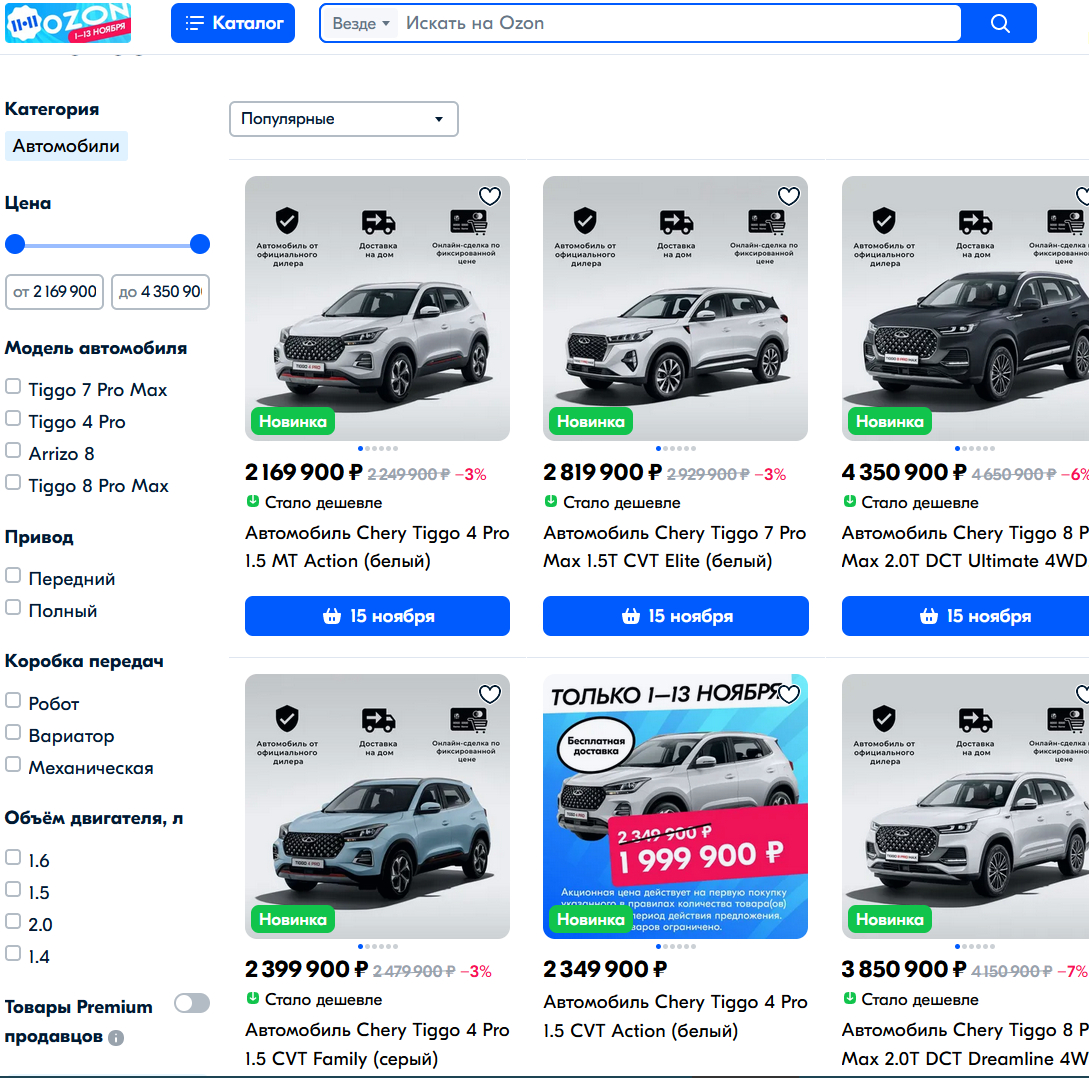1089x1078 pixels.
Task: Add Tiggo 7 Pro Max Elite to favorites
Action: point(788,197)
